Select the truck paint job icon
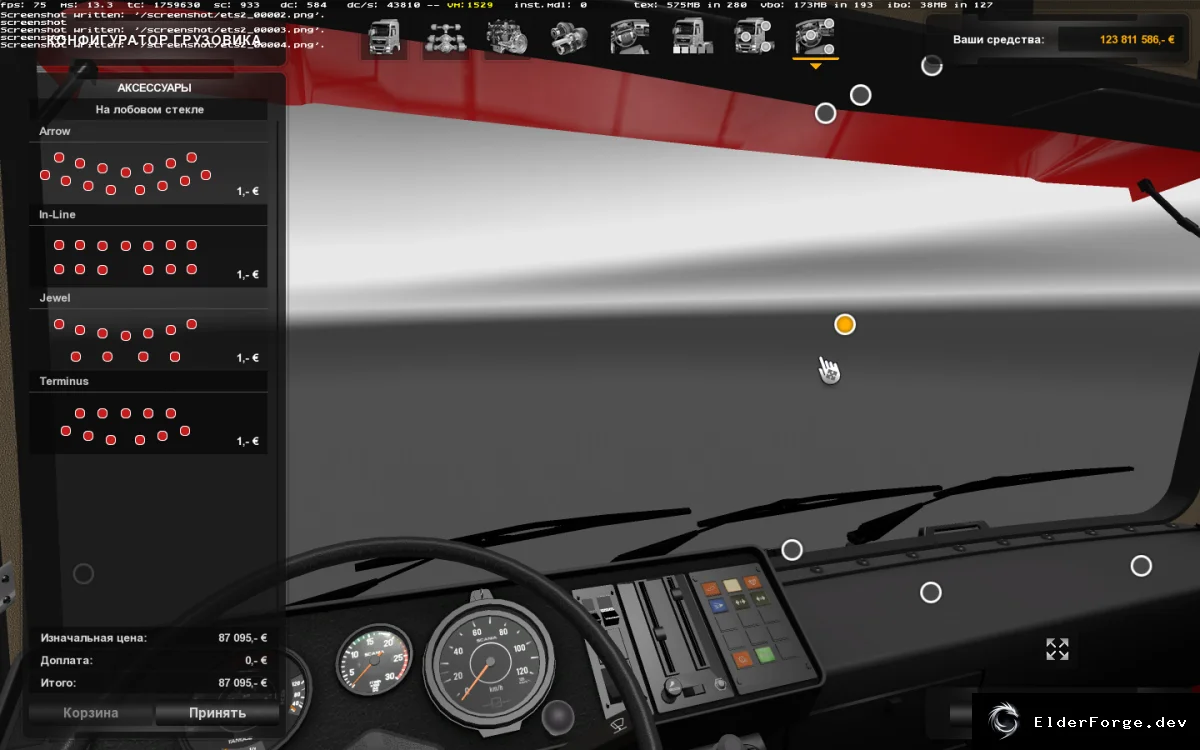Image resolution: width=1200 pixels, height=750 pixels. (x=692, y=37)
